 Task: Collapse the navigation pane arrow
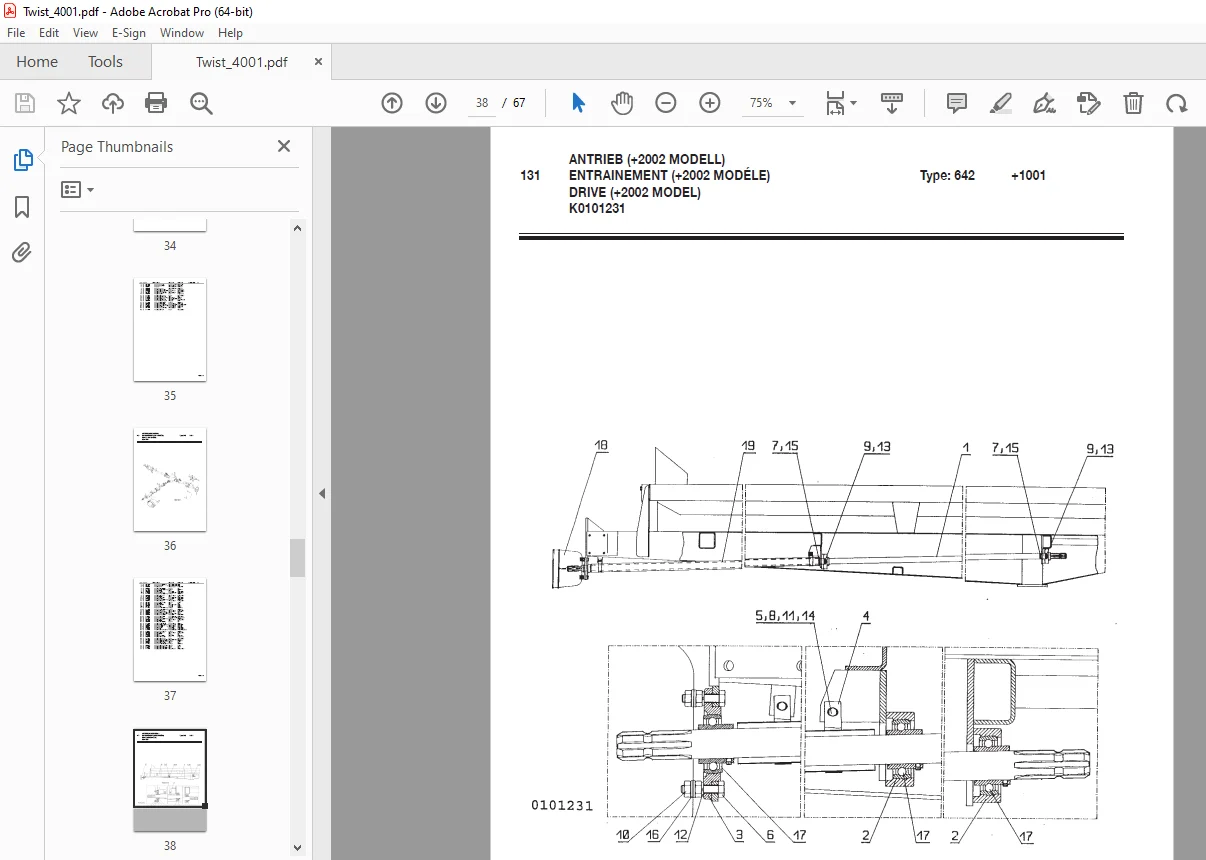(x=322, y=493)
